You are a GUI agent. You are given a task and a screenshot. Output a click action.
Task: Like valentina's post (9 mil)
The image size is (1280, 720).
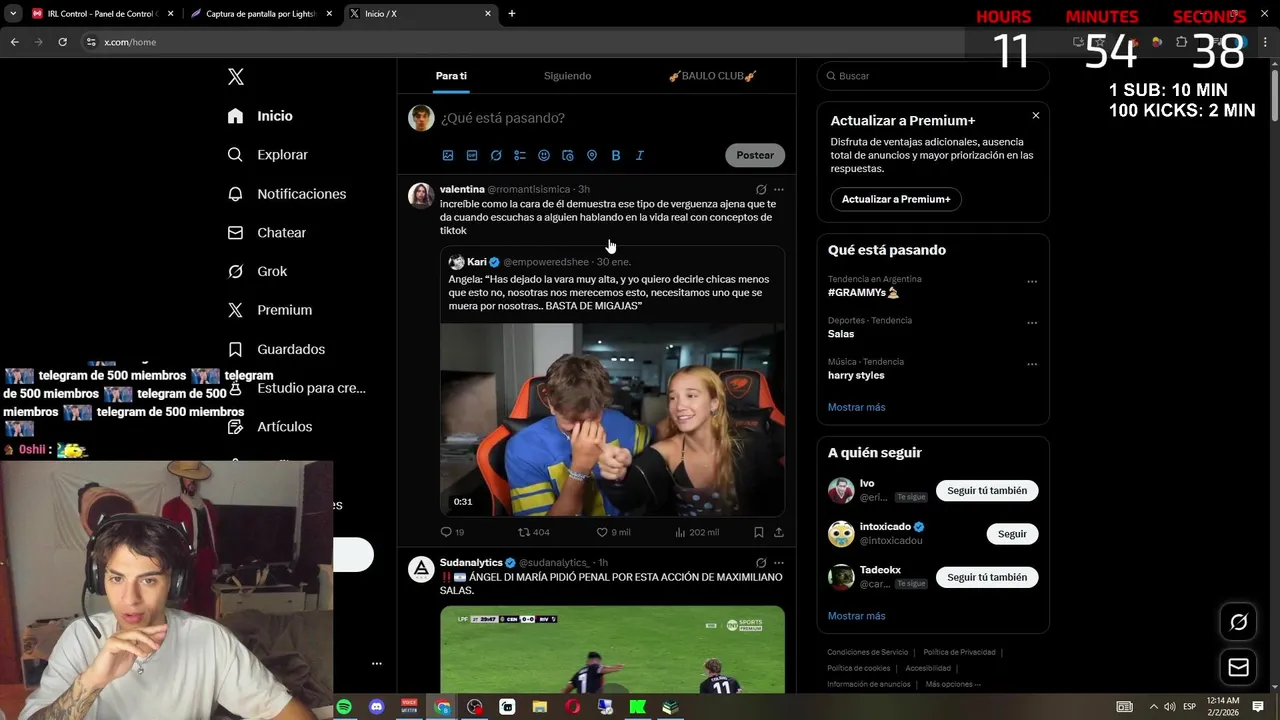tap(613, 532)
